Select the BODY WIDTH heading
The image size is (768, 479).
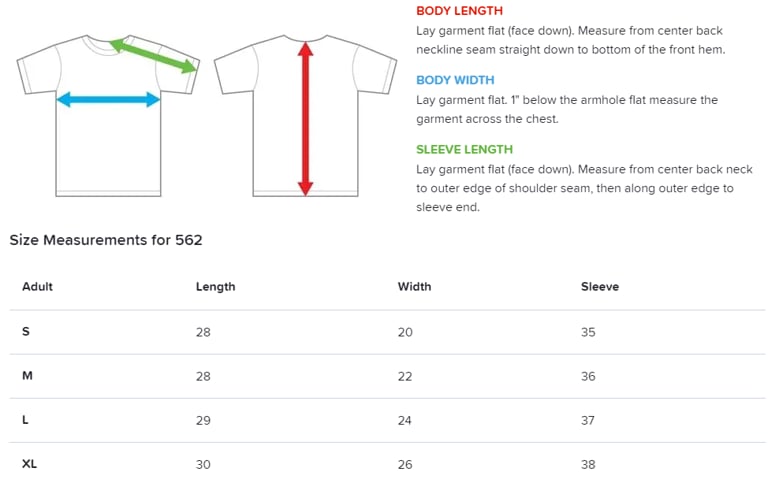455,80
